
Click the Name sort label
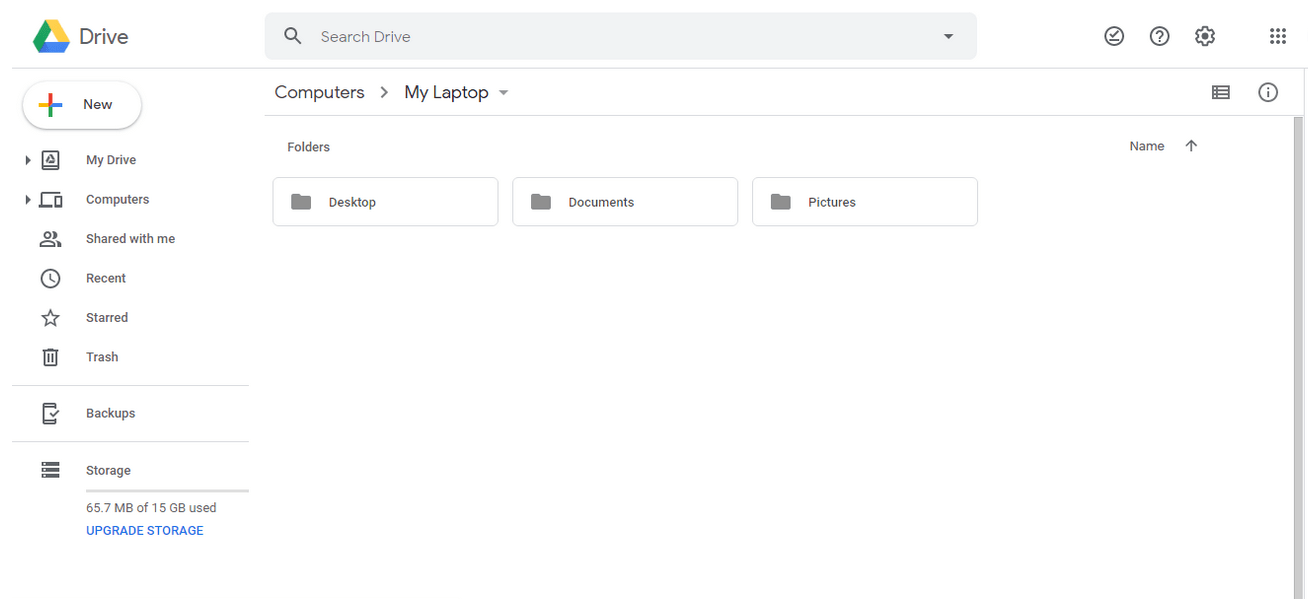[x=1147, y=146]
